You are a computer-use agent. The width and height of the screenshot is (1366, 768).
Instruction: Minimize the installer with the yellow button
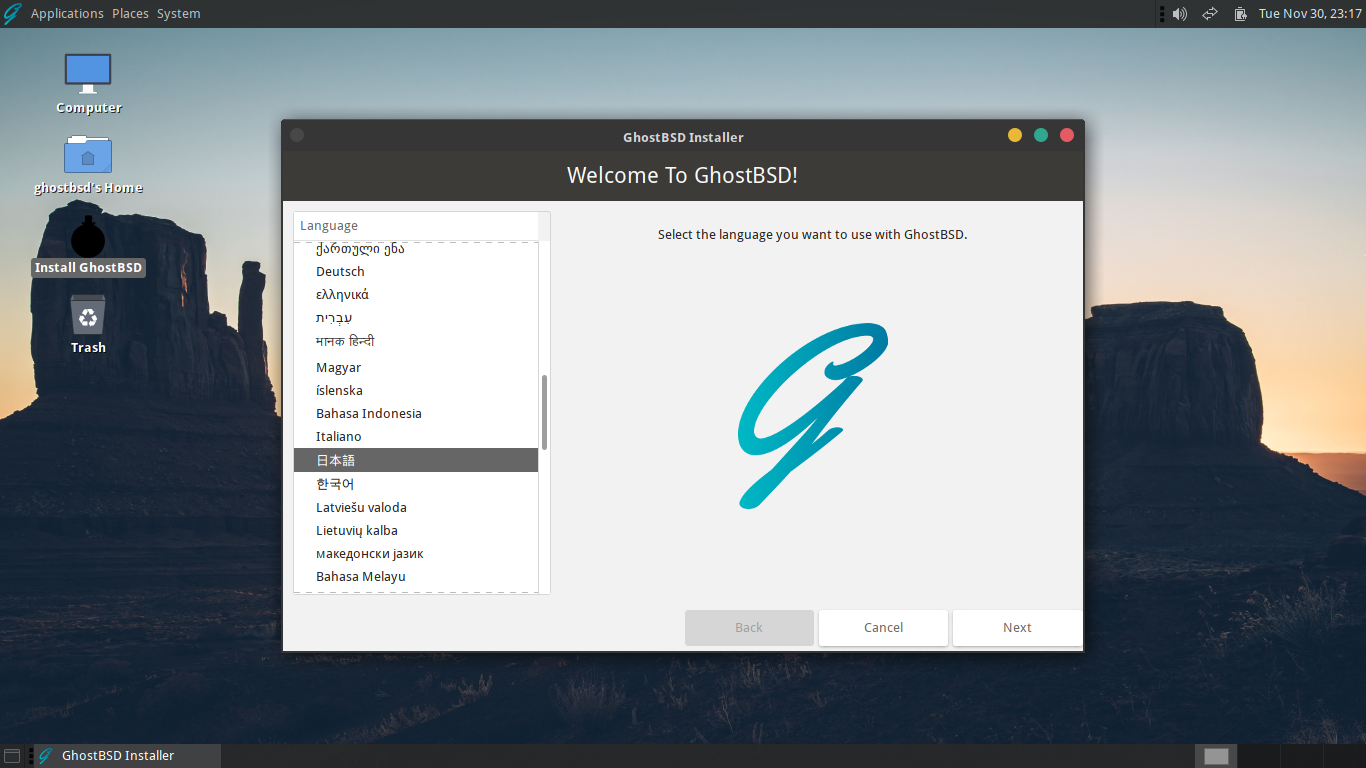(x=1015, y=135)
